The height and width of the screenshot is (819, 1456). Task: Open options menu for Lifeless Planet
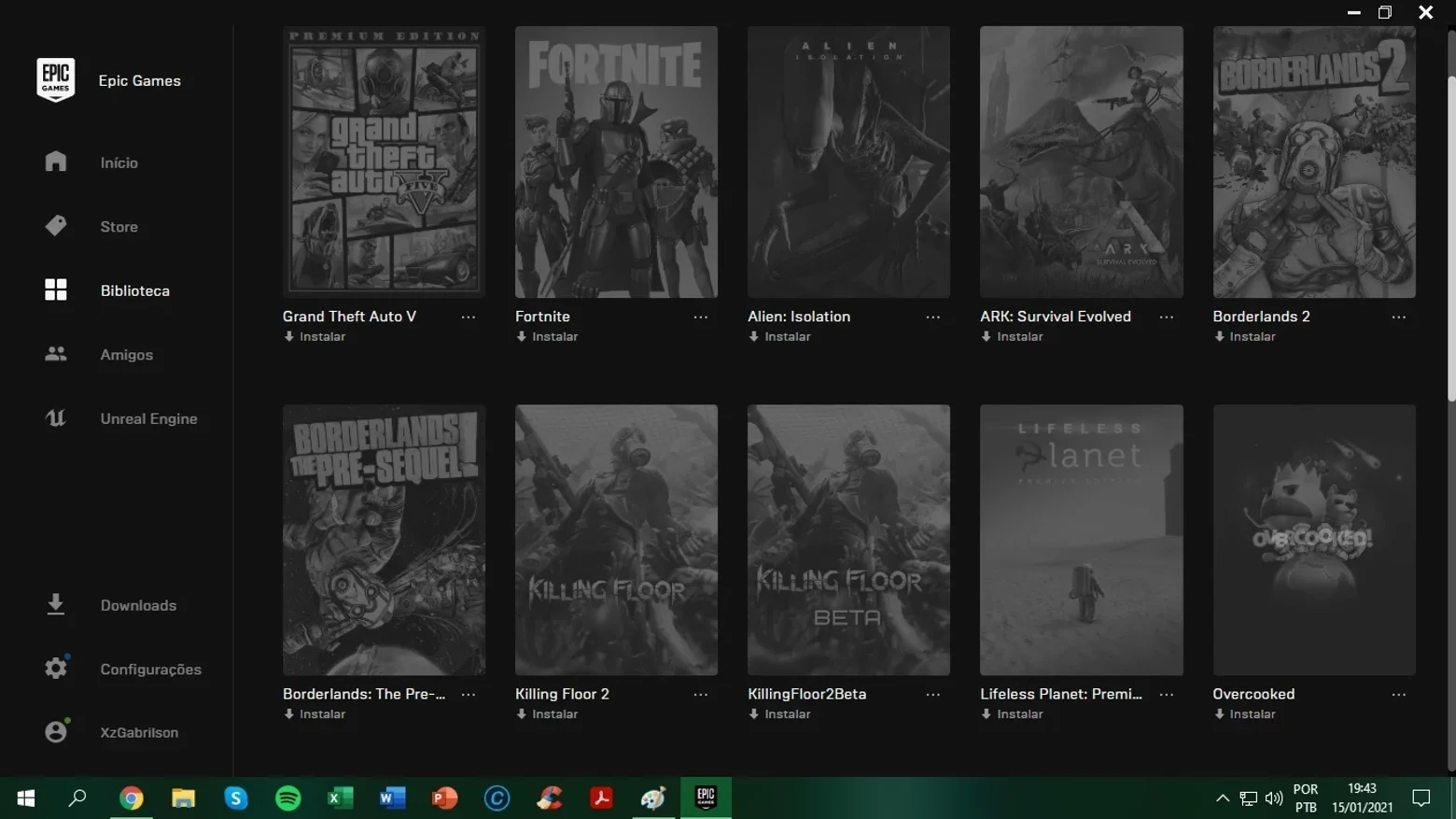point(1167,695)
